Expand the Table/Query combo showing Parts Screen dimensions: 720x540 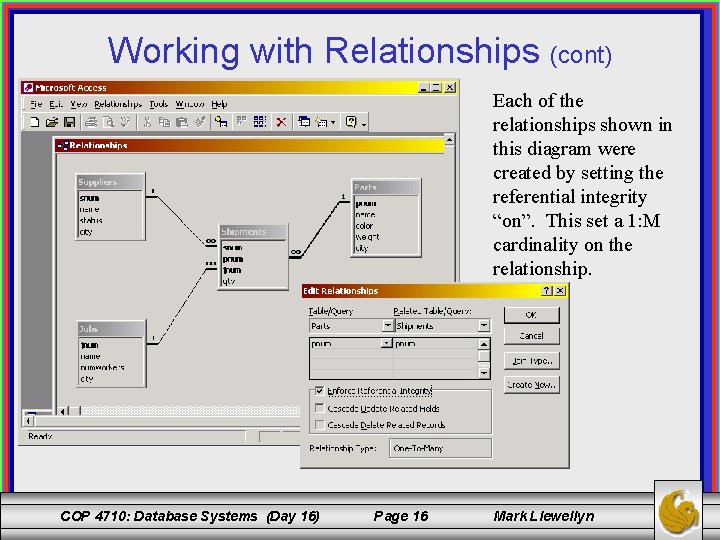[x=388, y=326]
